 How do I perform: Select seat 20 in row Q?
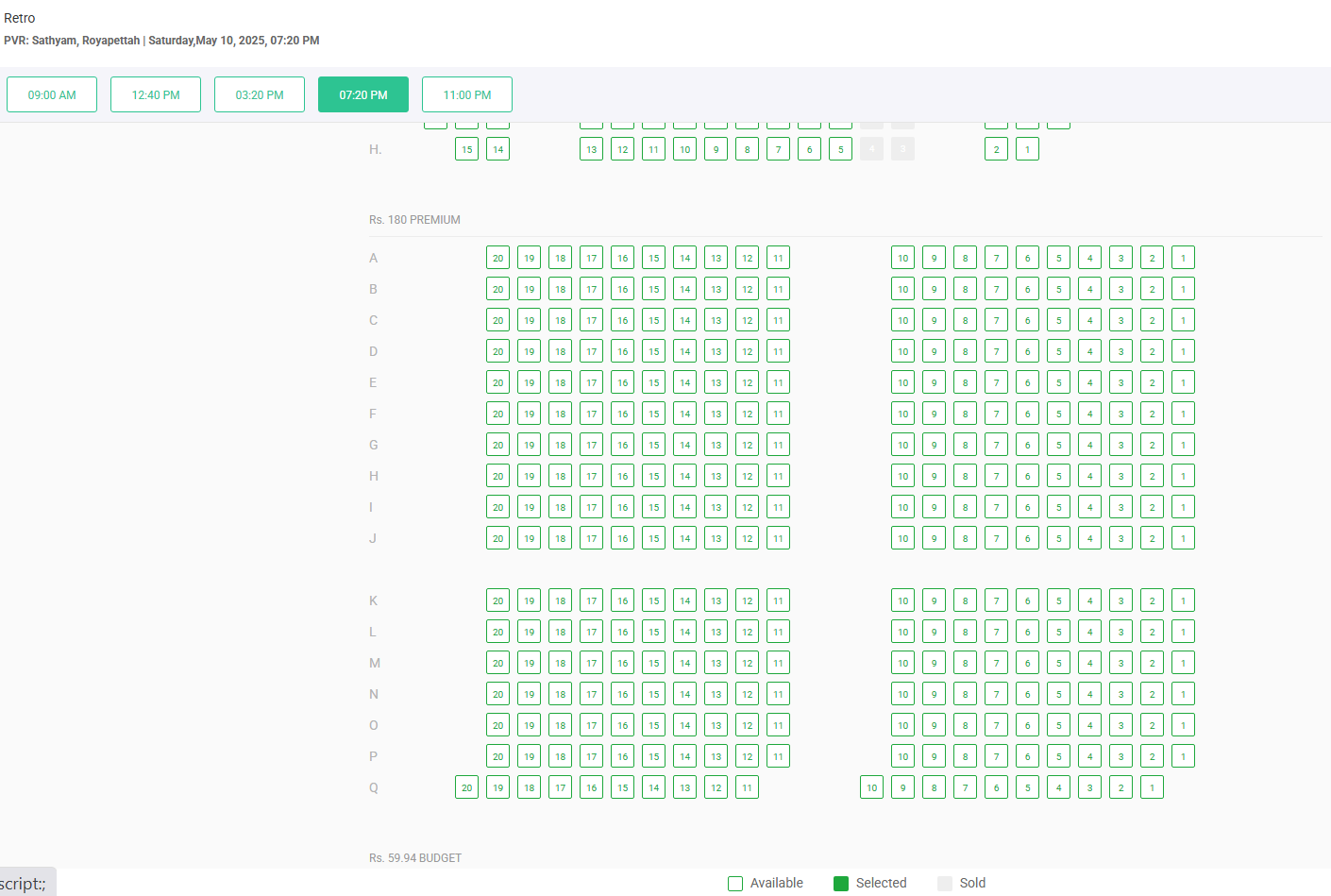point(466,787)
